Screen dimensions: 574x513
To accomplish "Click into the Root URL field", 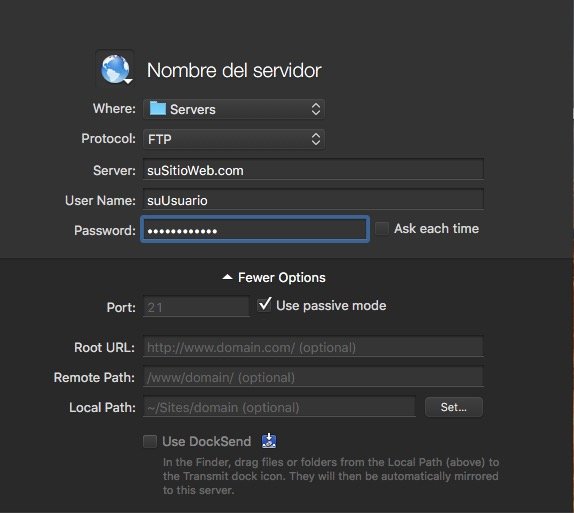I will coord(313,347).
